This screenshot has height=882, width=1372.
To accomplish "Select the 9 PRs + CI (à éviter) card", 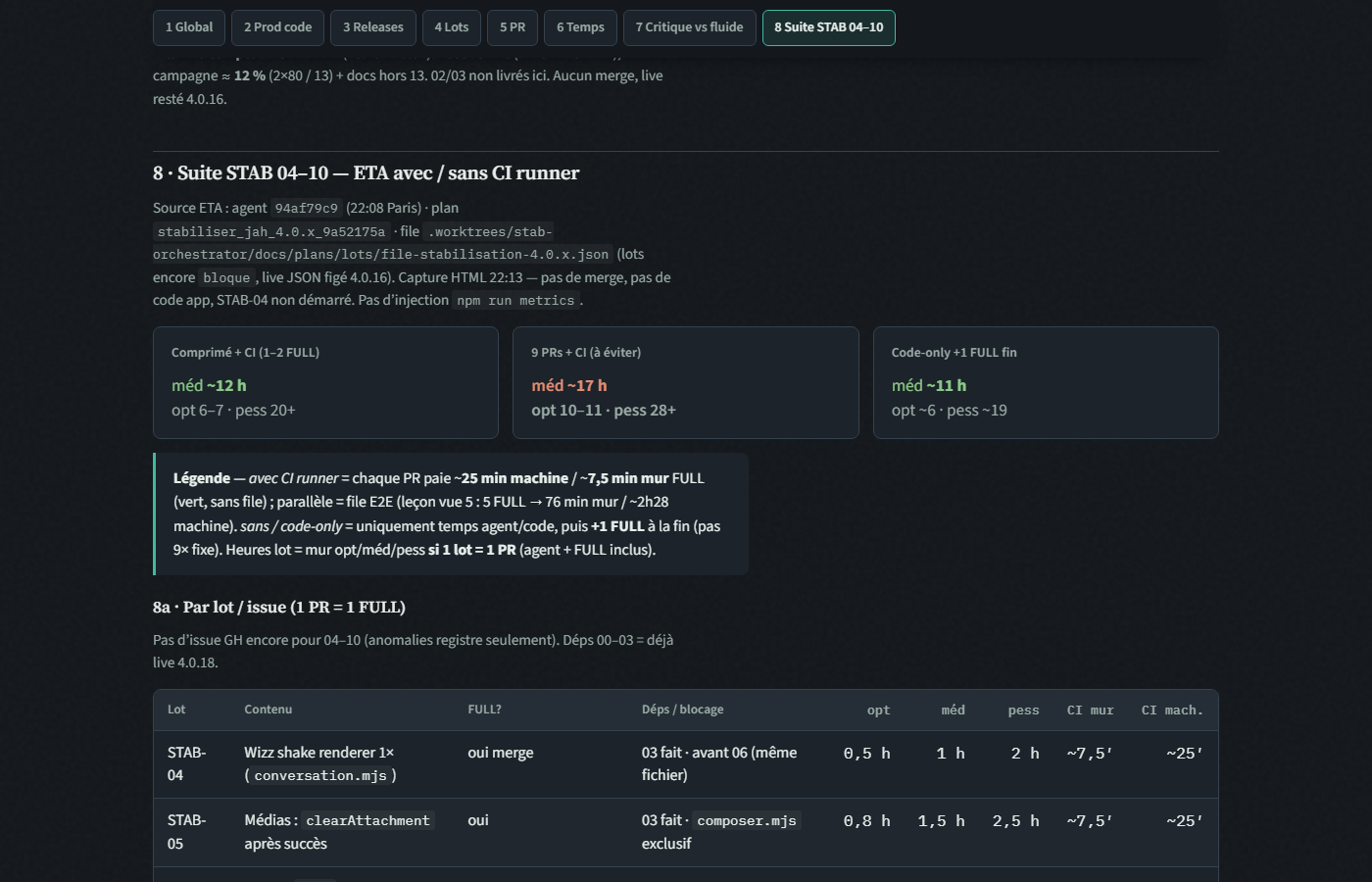I will click(686, 382).
